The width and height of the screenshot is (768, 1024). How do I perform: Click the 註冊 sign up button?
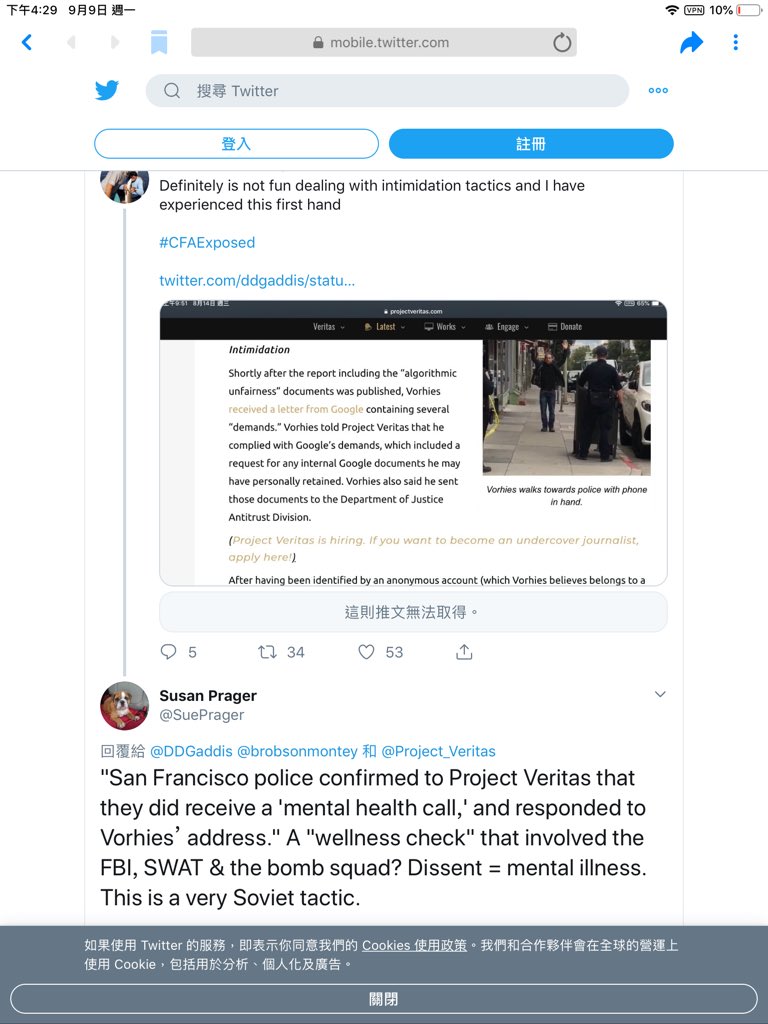[x=531, y=144]
